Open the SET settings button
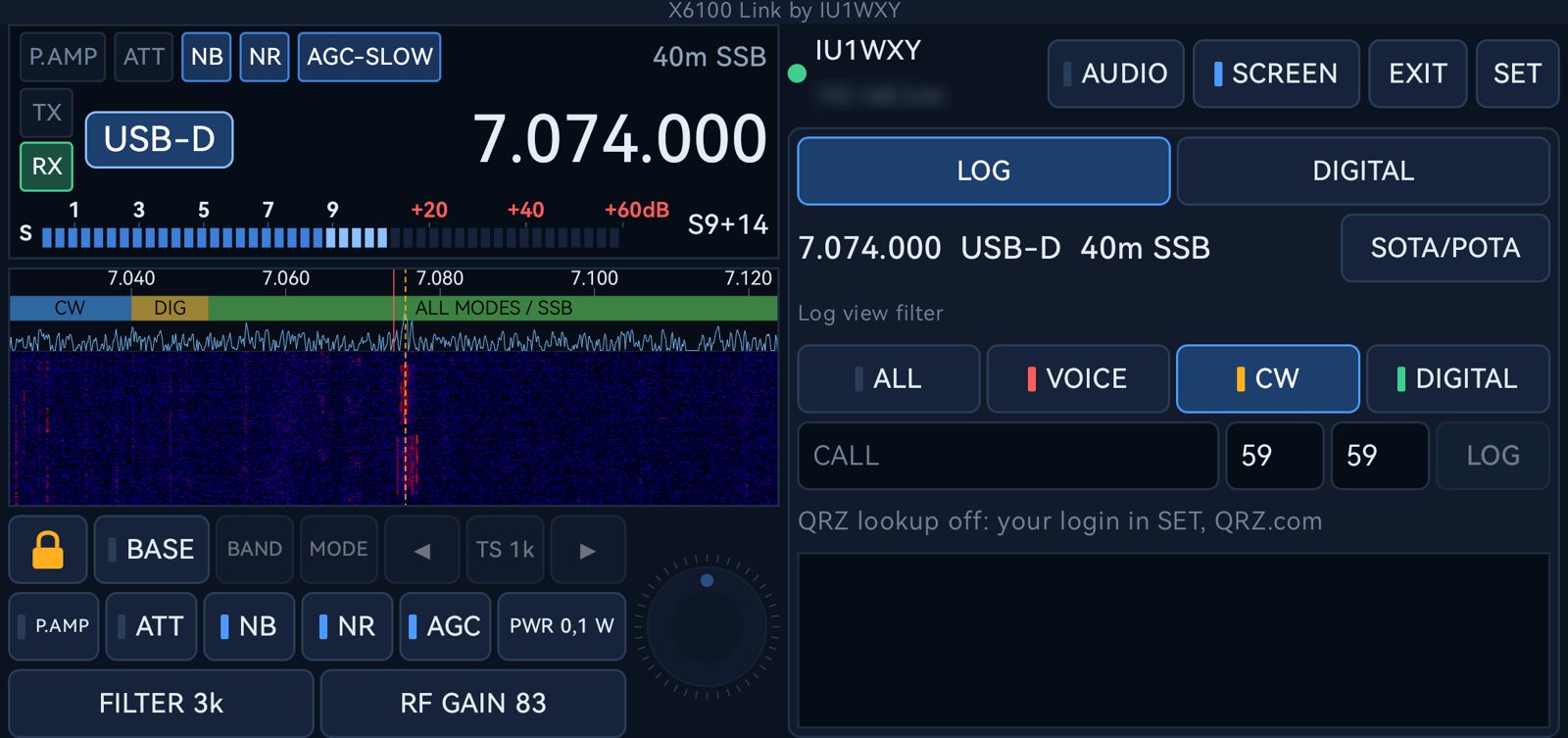The image size is (1568, 738). [1517, 74]
